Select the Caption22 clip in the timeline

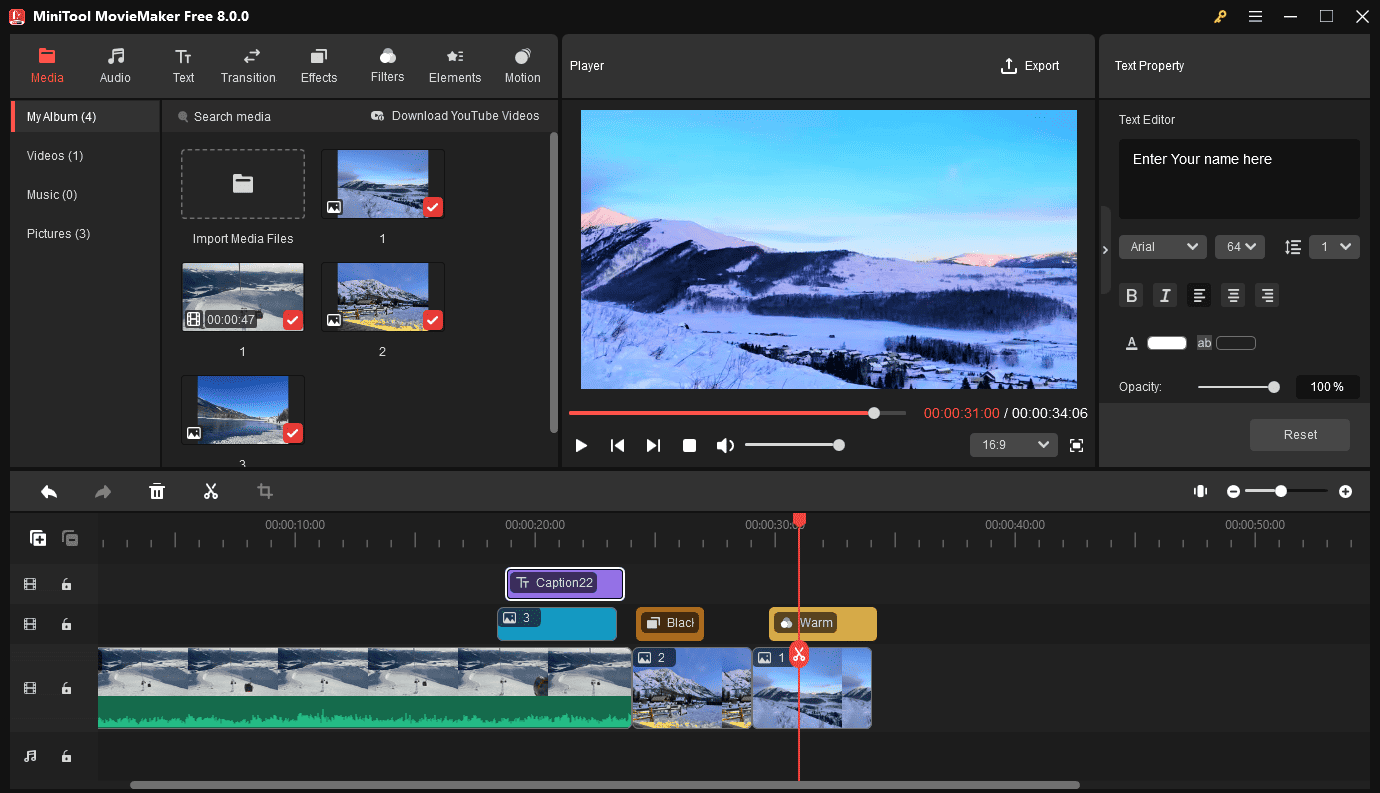564,583
